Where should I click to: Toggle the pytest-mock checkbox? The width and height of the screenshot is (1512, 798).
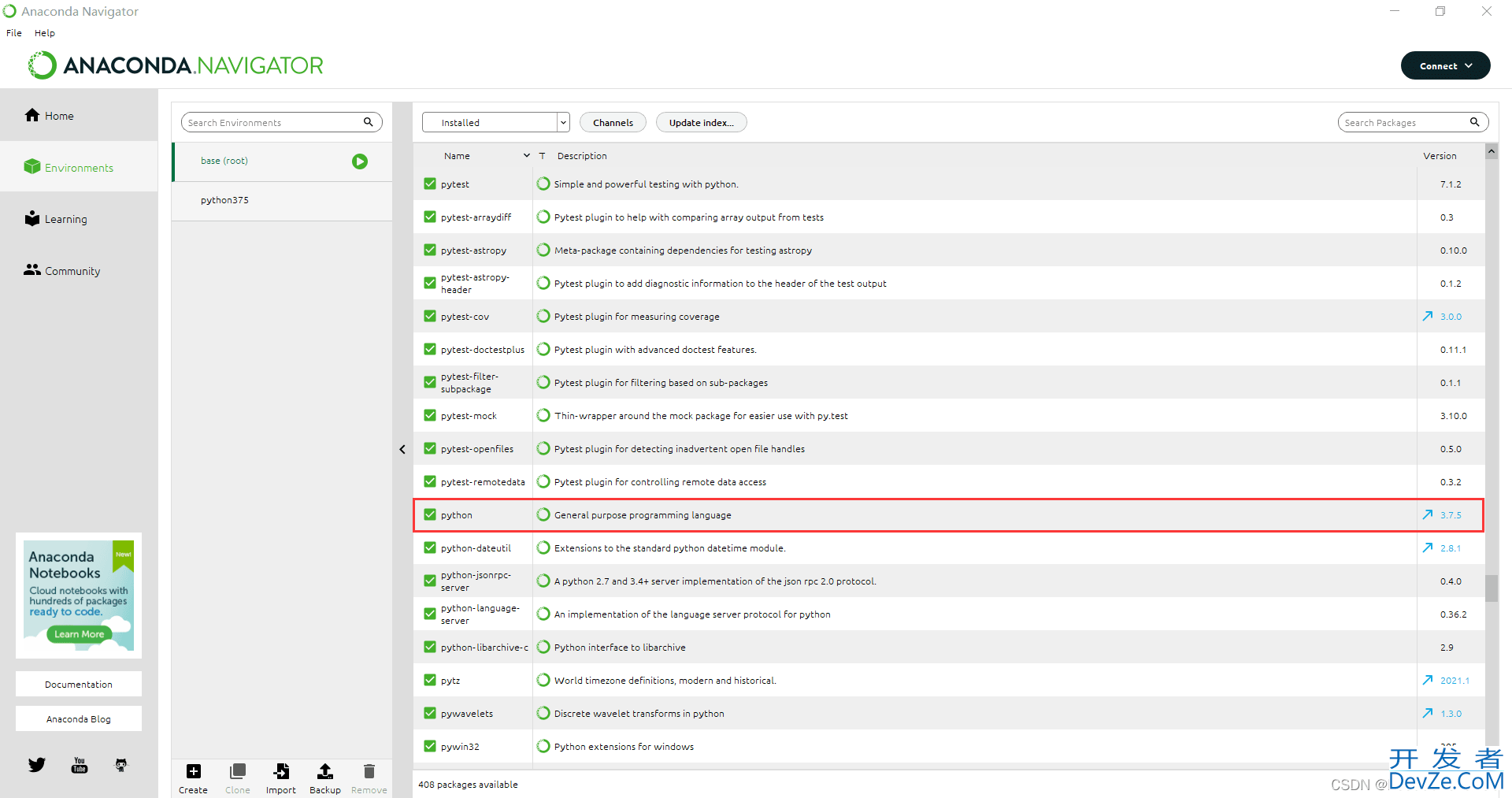pyautogui.click(x=430, y=415)
